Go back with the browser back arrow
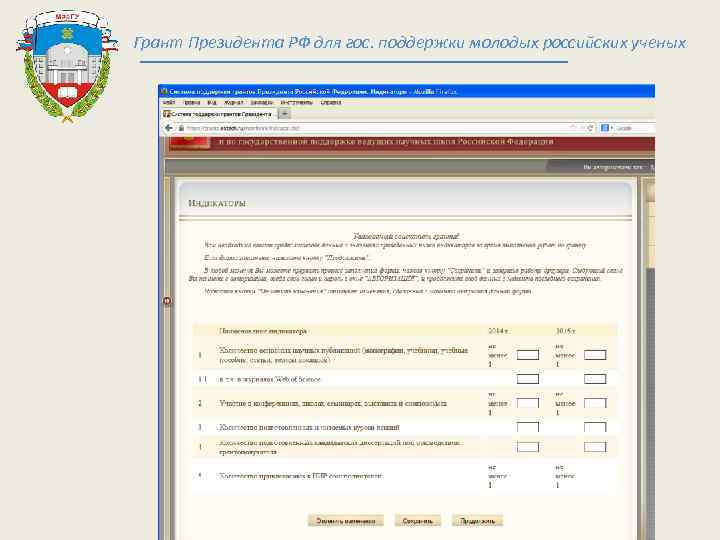Screen dimensions: 720x540 tap(169, 128)
